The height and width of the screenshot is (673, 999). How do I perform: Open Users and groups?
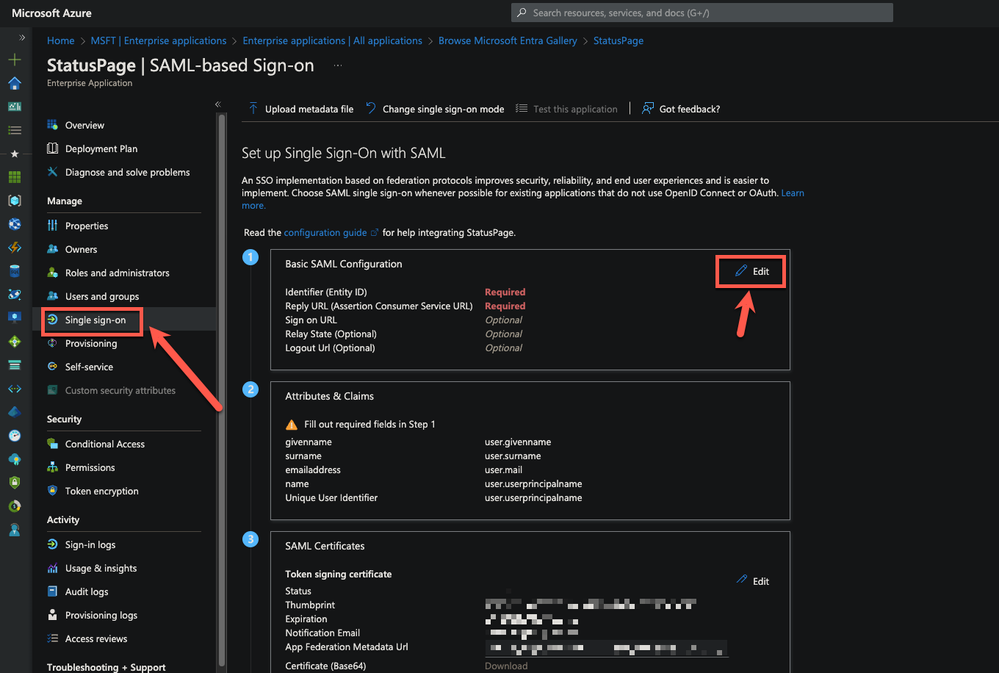coord(101,296)
